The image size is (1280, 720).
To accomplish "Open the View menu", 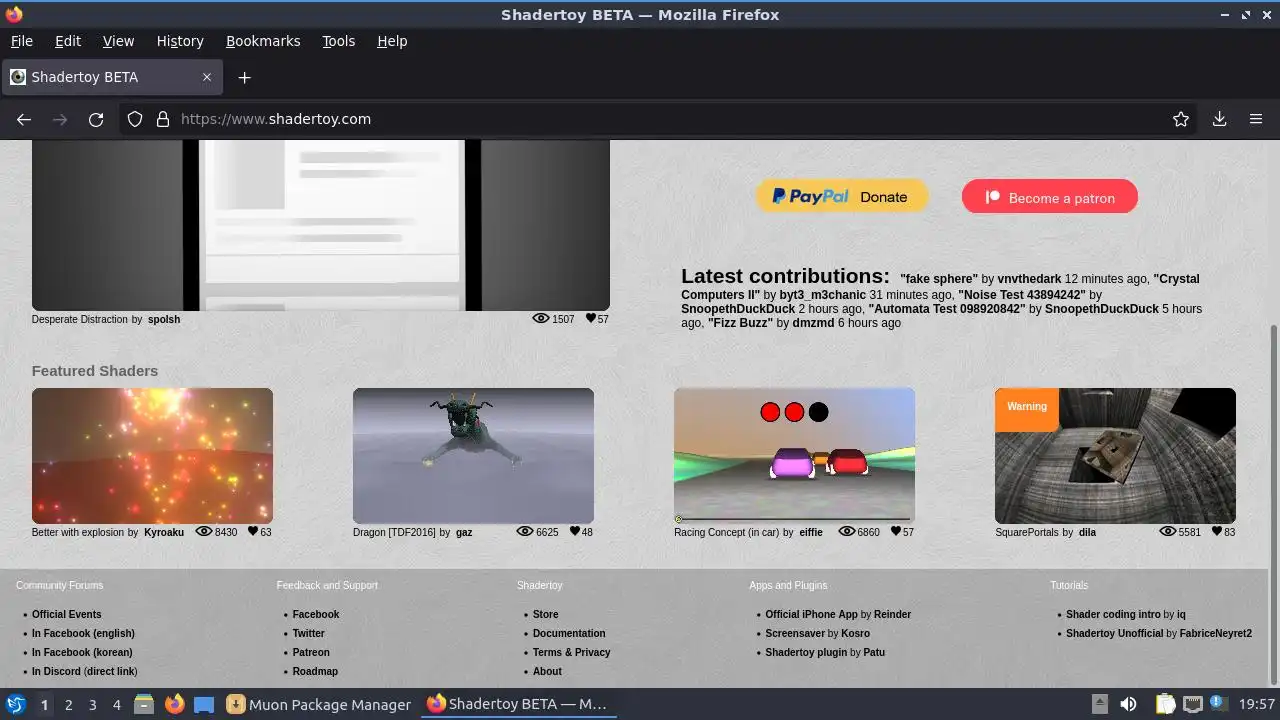I will [118, 41].
